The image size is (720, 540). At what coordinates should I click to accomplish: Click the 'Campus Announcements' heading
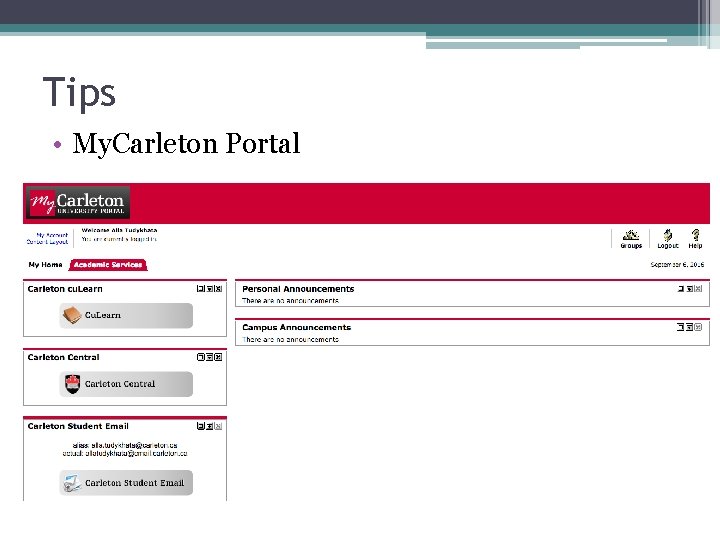[x=297, y=327]
